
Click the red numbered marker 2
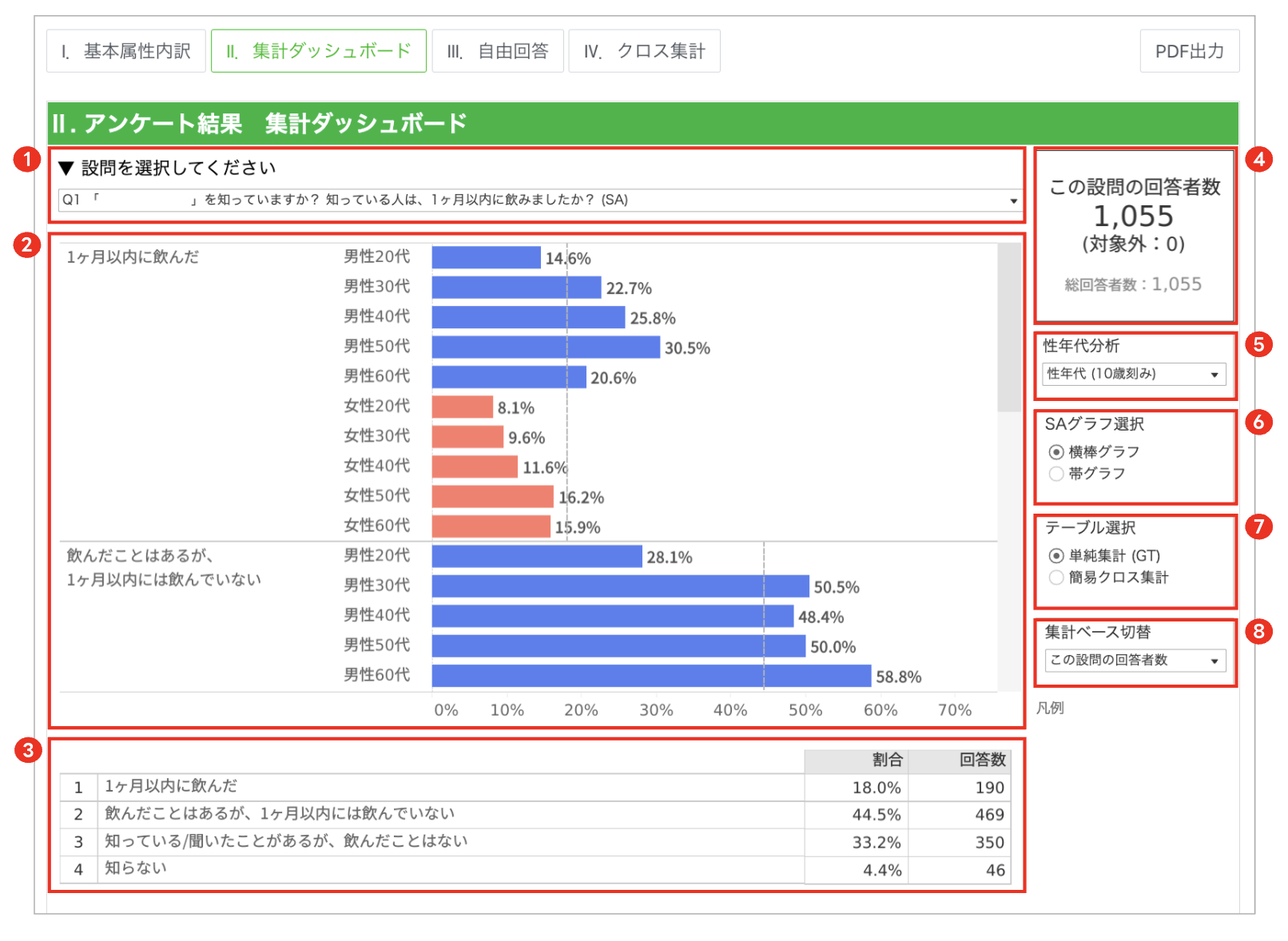point(27,244)
